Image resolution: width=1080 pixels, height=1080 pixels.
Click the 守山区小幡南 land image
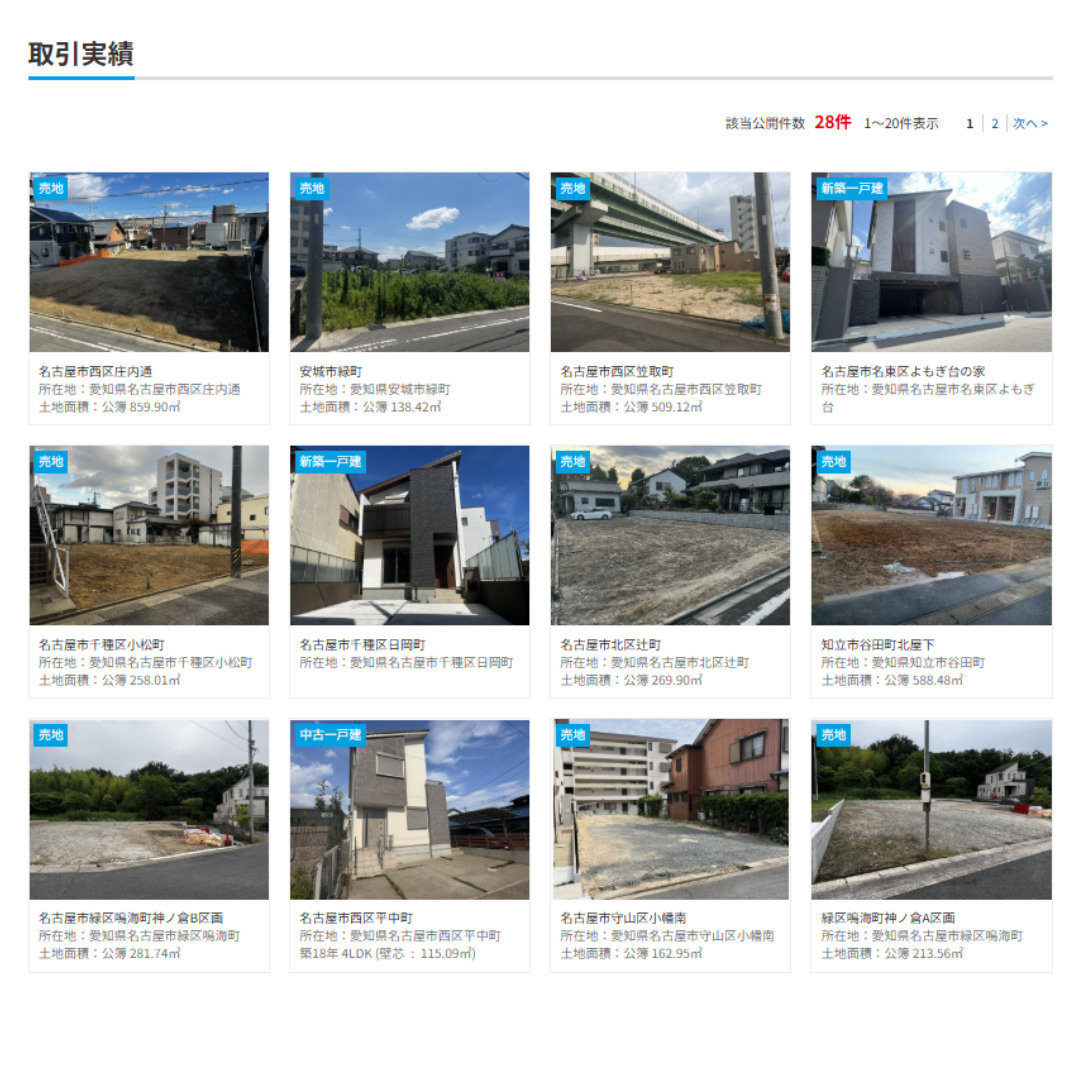pyautogui.click(x=670, y=809)
